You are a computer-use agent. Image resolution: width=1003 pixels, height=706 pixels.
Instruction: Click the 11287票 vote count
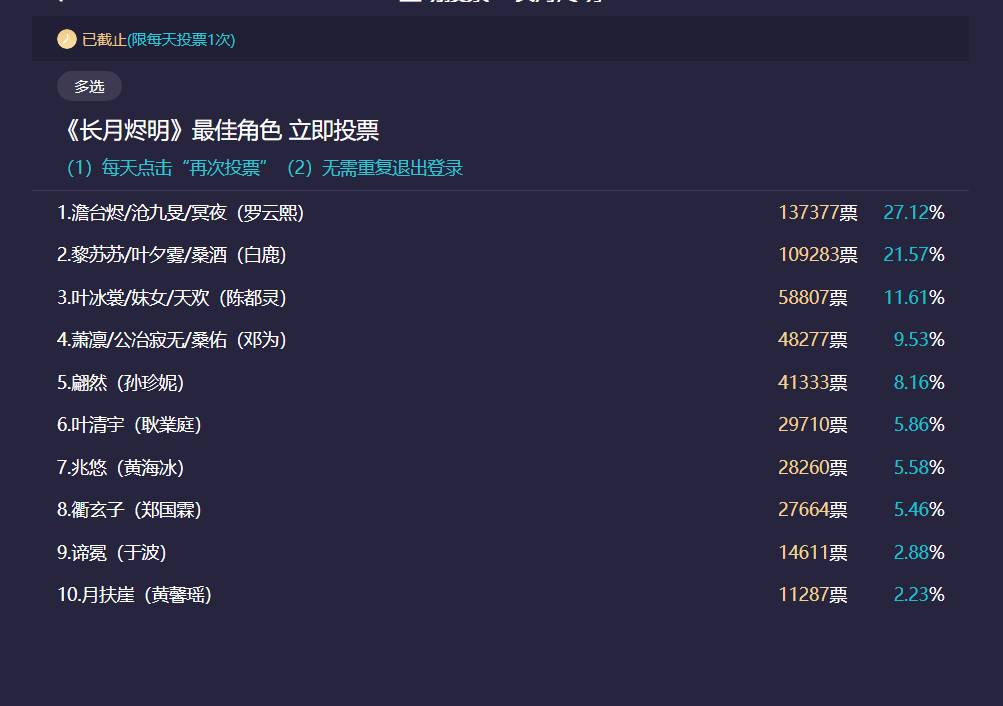click(812, 595)
